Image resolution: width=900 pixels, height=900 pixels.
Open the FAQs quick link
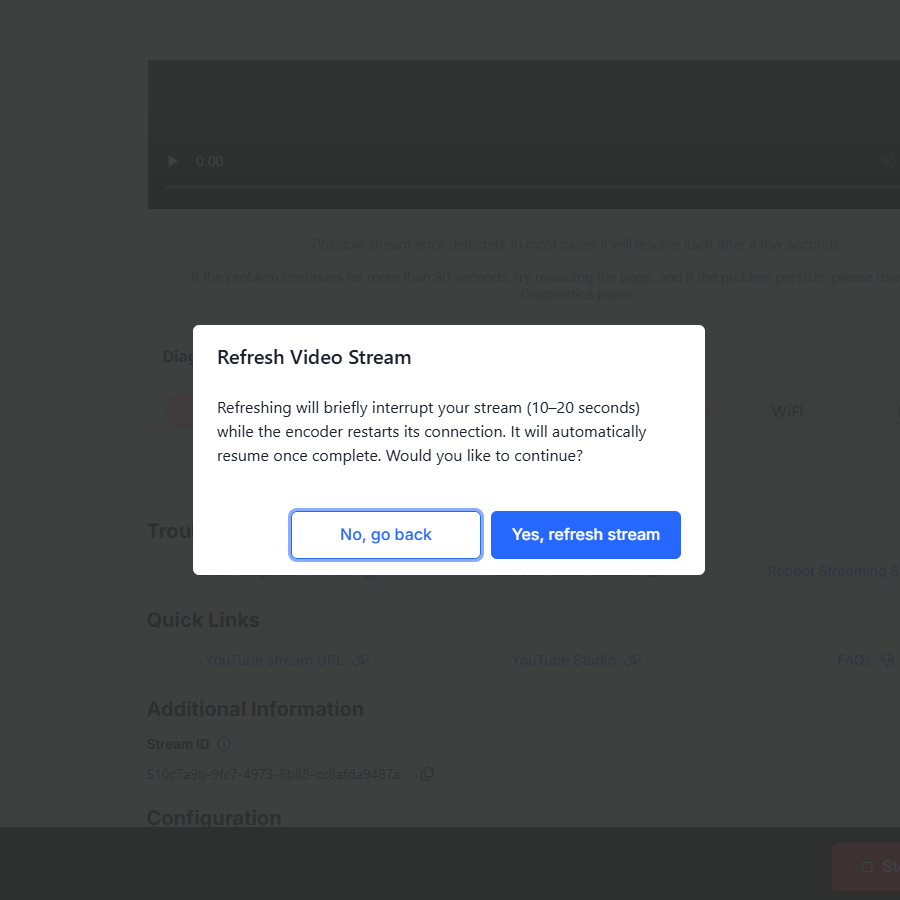click(x=854, y=660)
